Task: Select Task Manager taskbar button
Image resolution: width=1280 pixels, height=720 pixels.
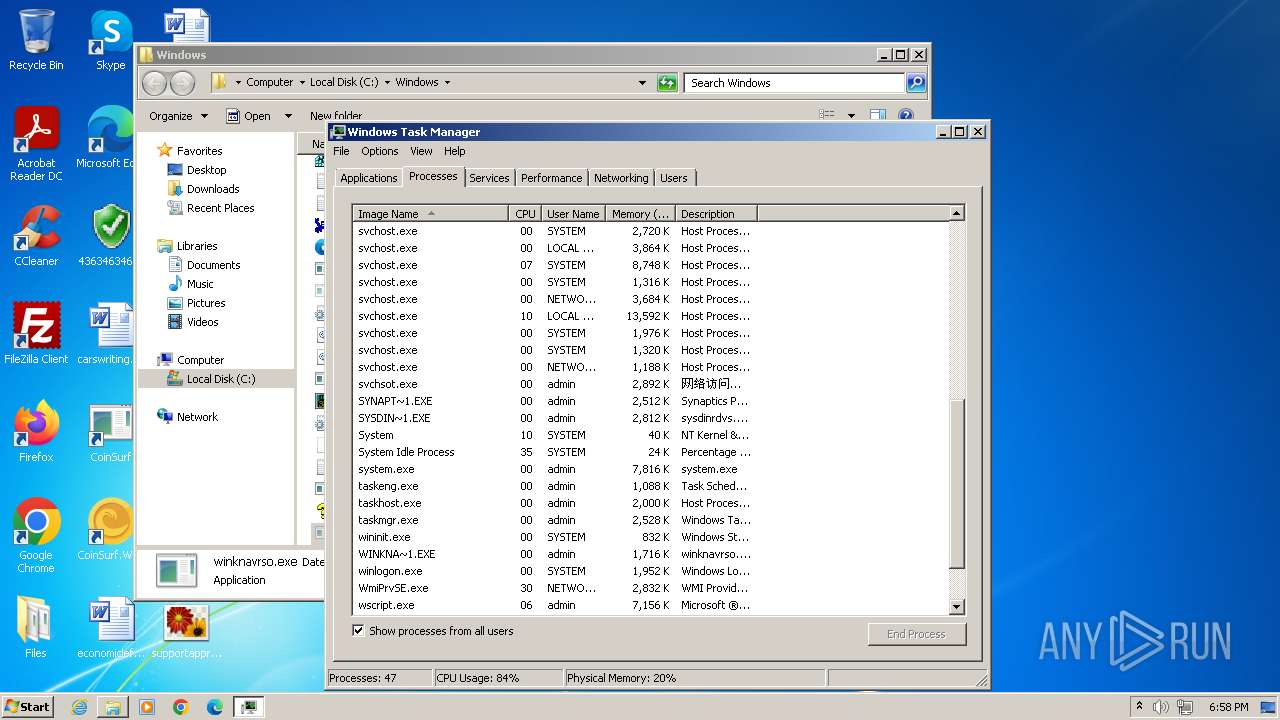Action: click(249, 707)
